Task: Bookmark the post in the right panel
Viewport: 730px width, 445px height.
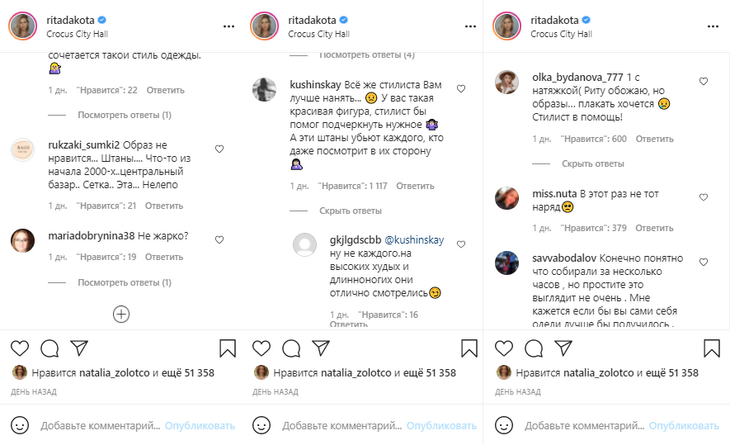Action: pyautogui.click(x=711, y=348)
